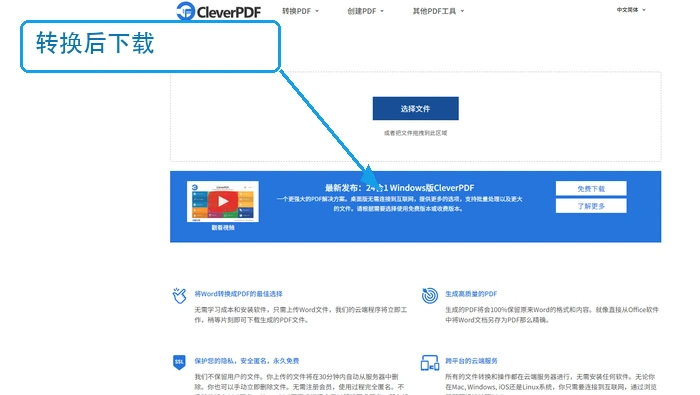
Task: Click the 保护您的隐私，安全匿名，永久免费 heading
Action: pos(247,361)
